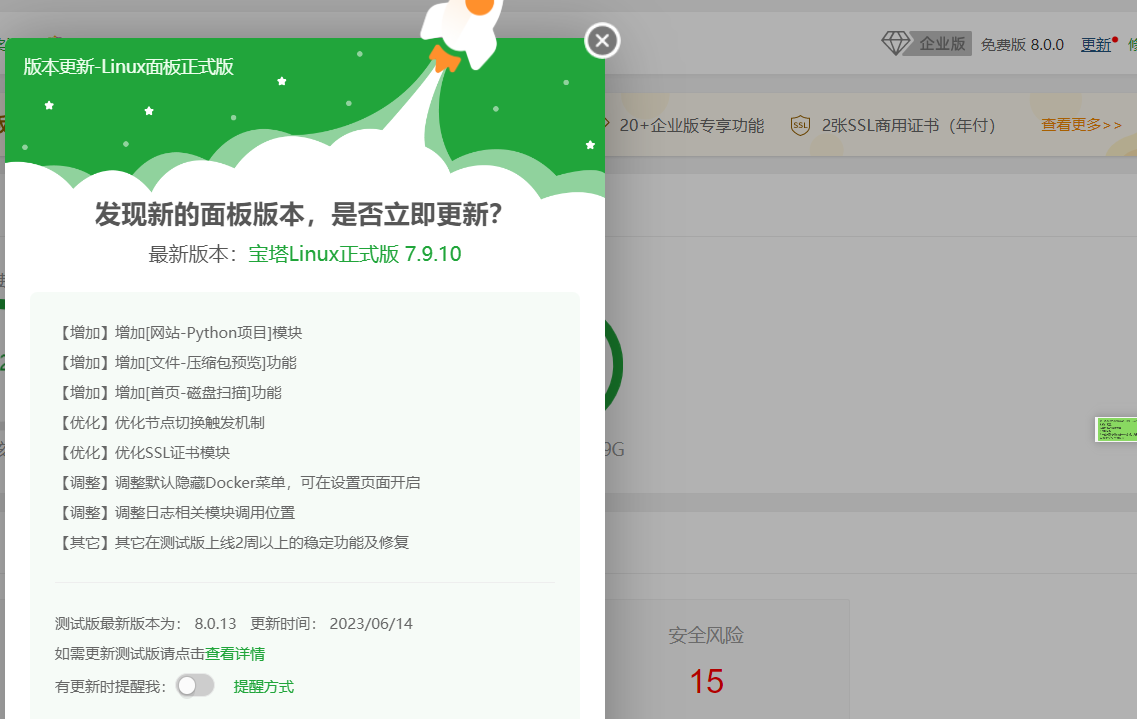The image size is (1137, 719).
Task: Click the changelog line 调整日志相关模块调用位置
Action: coord(176,512)
